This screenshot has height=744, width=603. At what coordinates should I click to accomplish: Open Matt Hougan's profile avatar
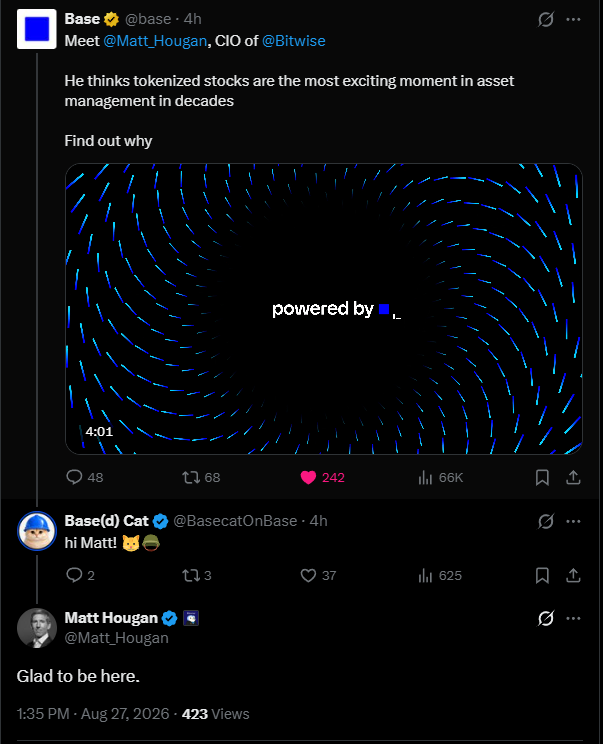(x=37, y=628)
